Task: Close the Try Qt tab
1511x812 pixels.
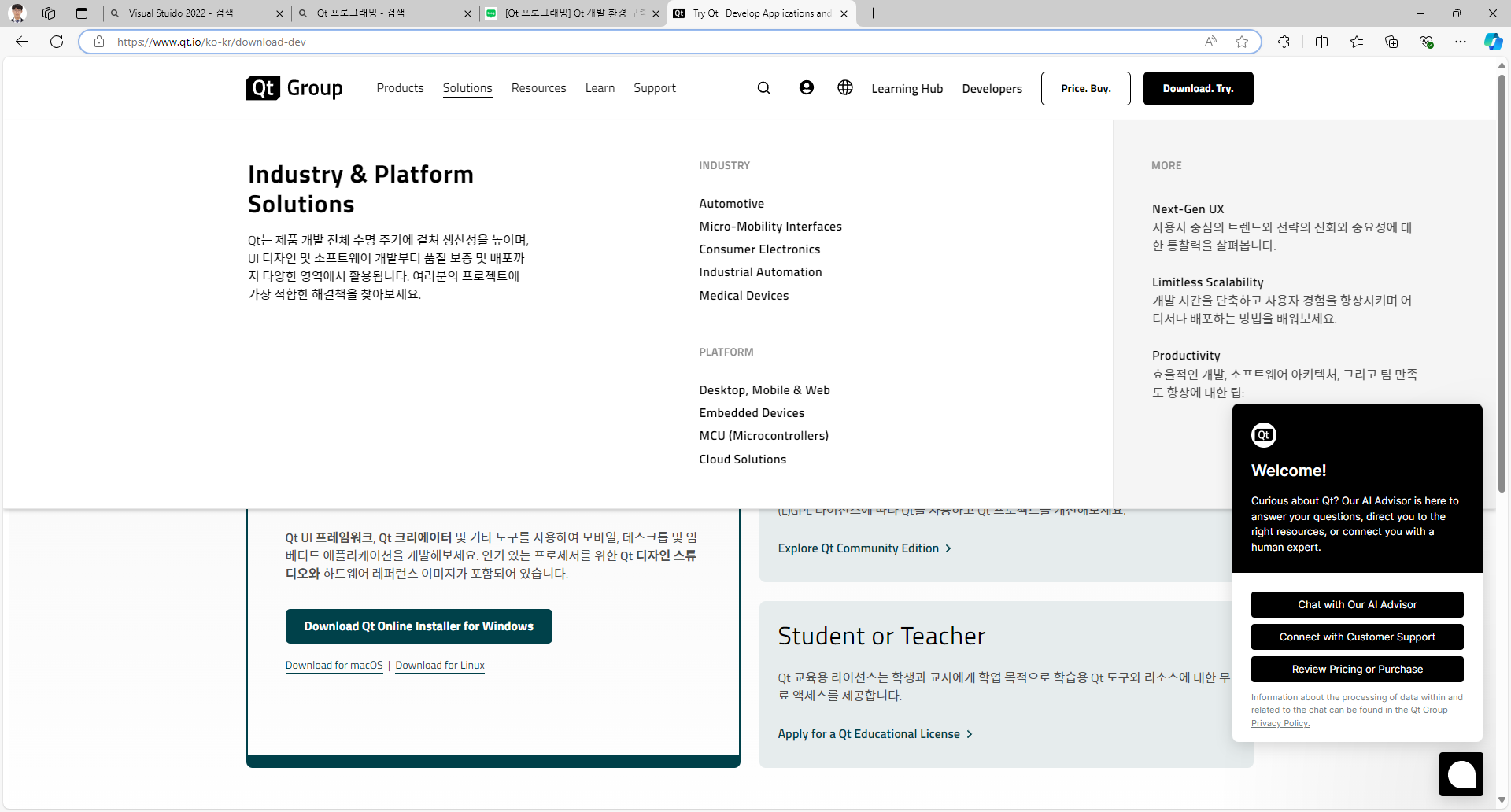Action: 844,13
